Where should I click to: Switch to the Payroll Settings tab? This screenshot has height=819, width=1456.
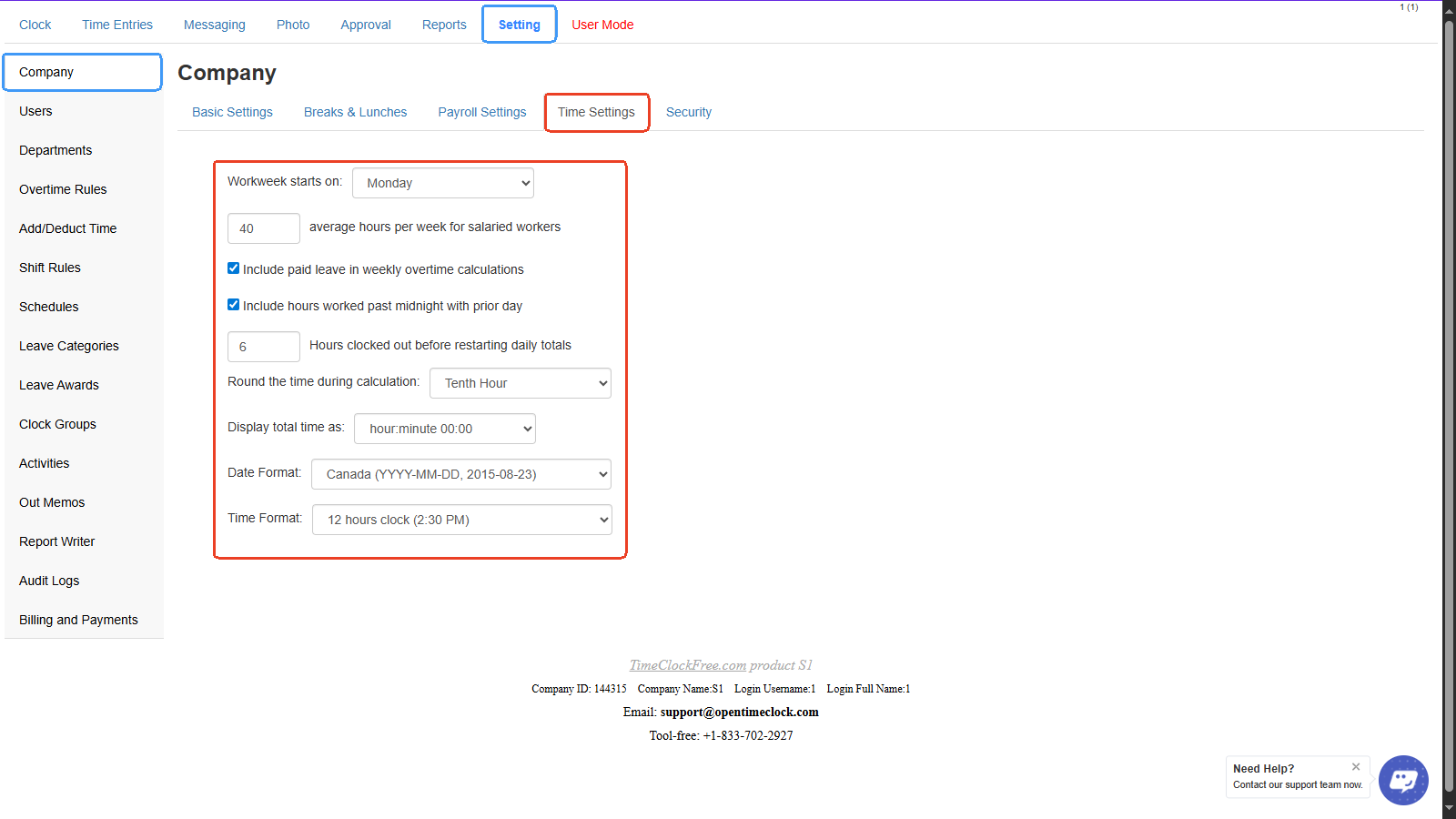click(481, 112)
